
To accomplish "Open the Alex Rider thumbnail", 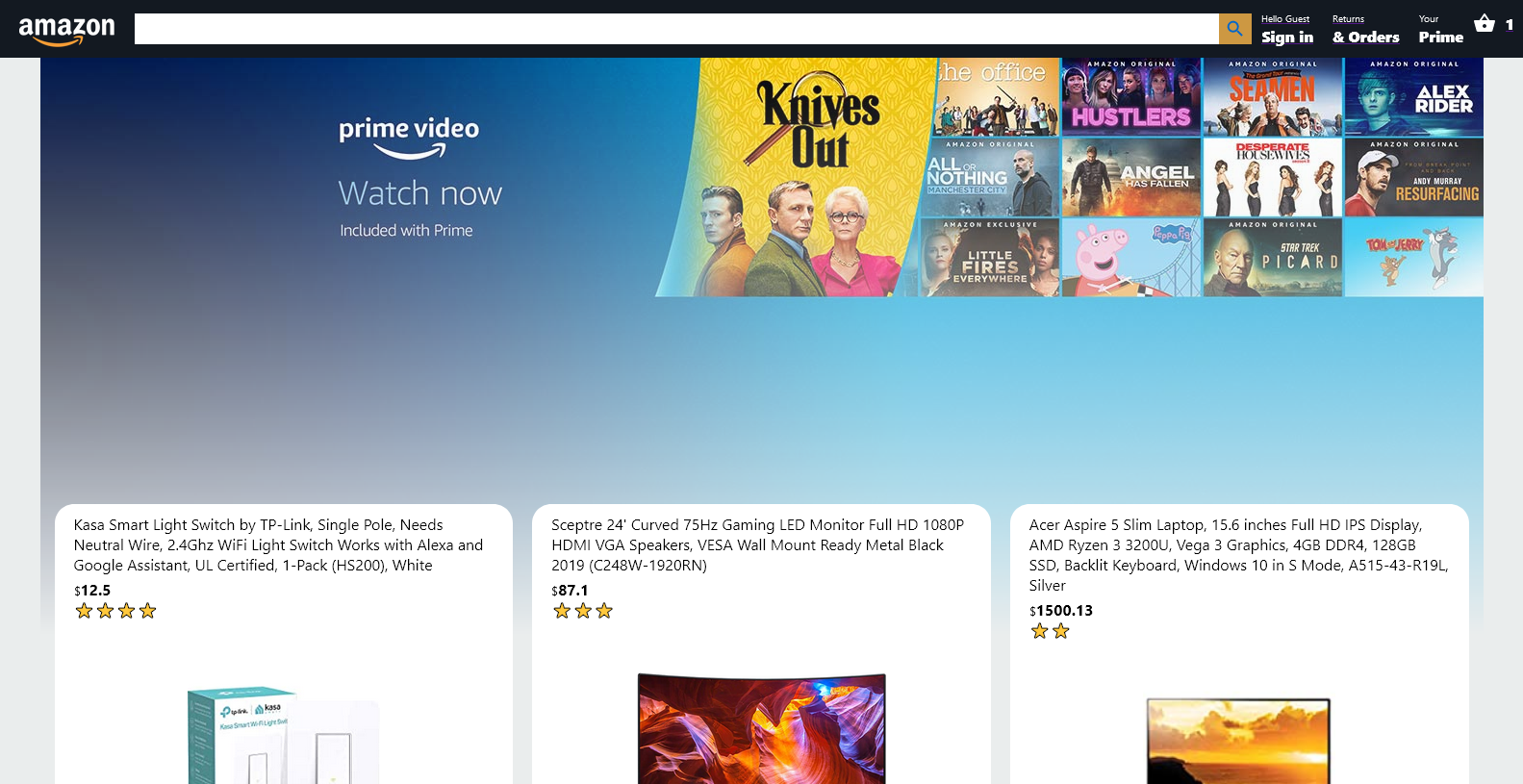I will pyautogui.click(x=1413, y=96).
